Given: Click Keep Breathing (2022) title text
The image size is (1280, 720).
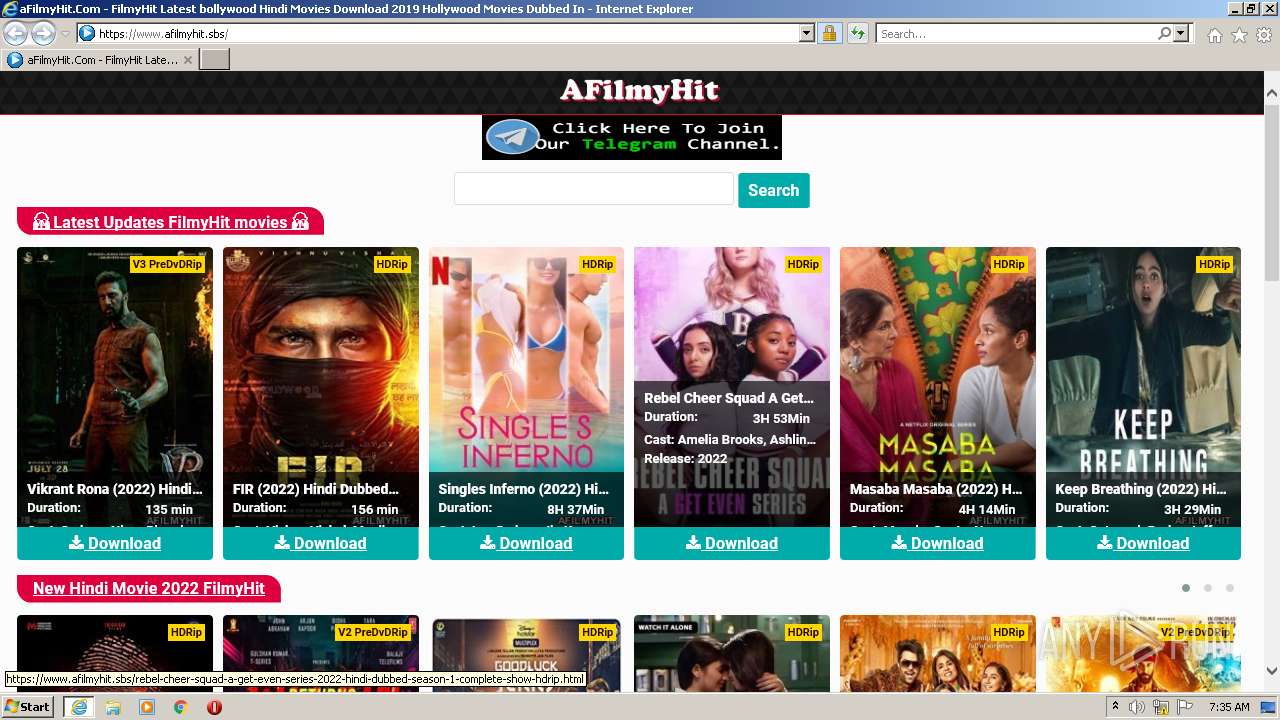Looking at the screenshot, I should pos(1141,489).
